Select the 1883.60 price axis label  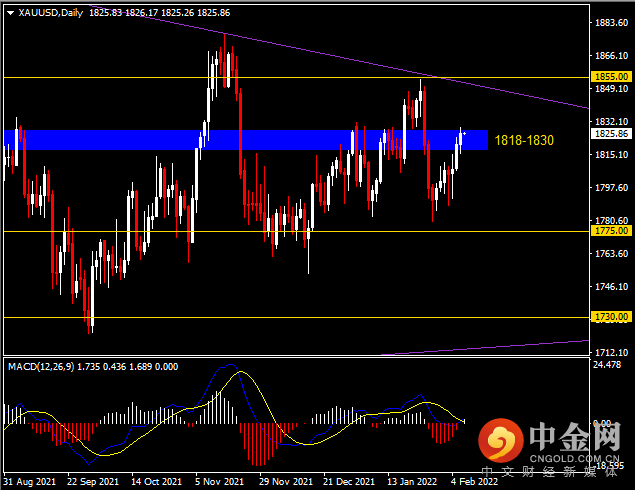coord(612,23)
